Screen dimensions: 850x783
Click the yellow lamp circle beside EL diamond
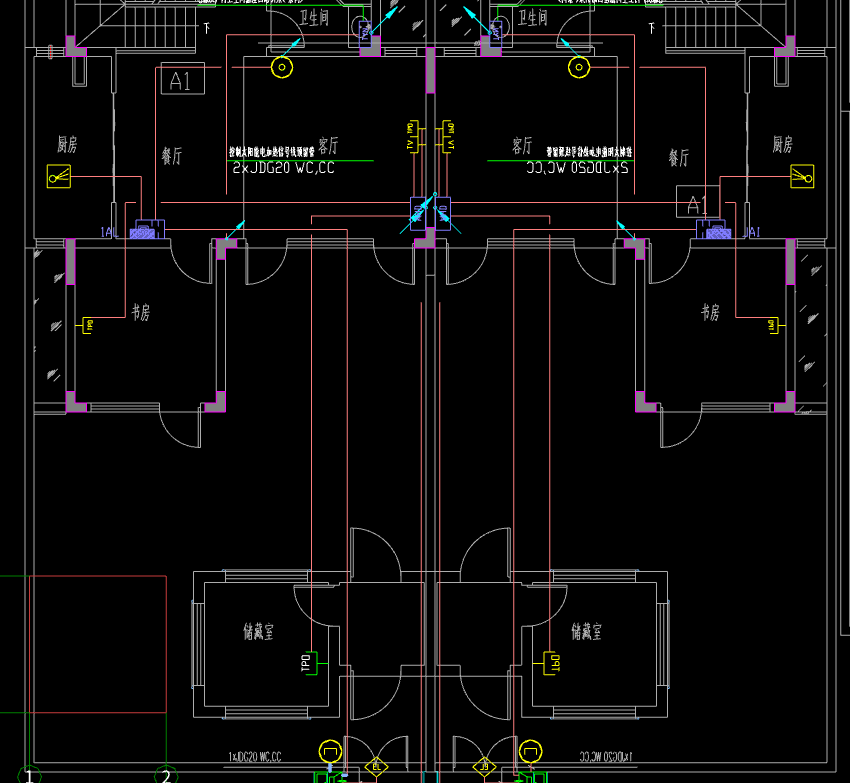tap(330, 752)
